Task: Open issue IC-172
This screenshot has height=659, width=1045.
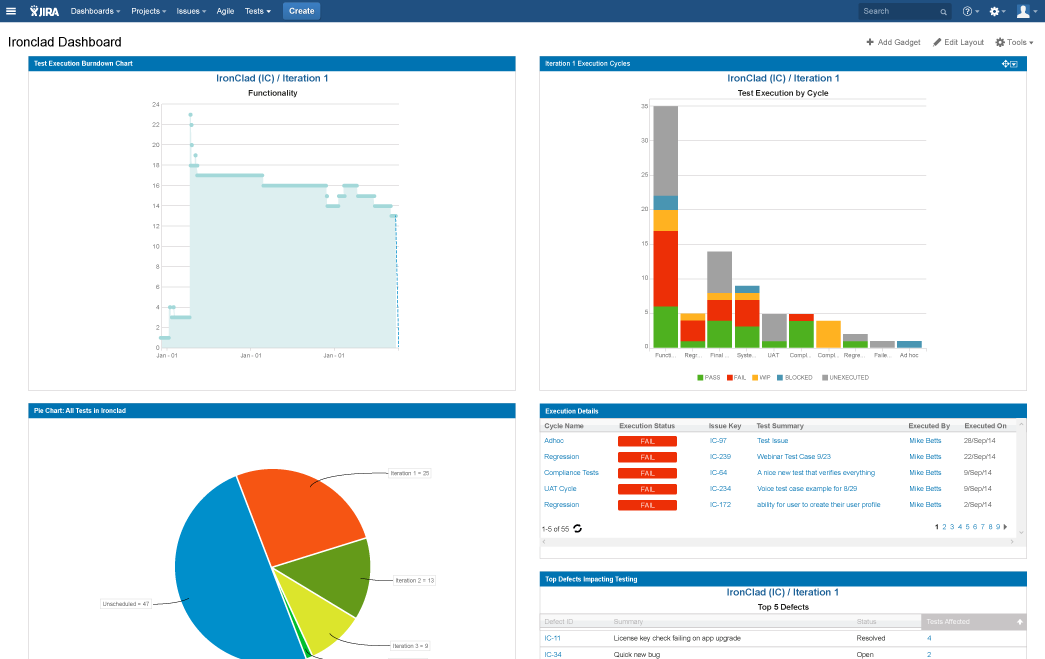Action: pos(720,504)
